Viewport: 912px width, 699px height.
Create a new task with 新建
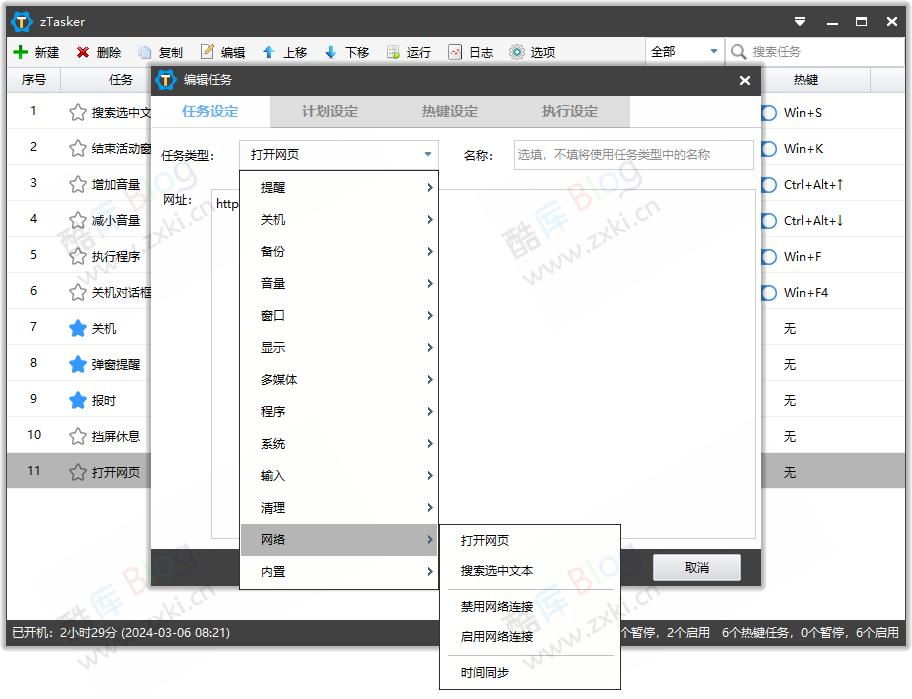37,51
